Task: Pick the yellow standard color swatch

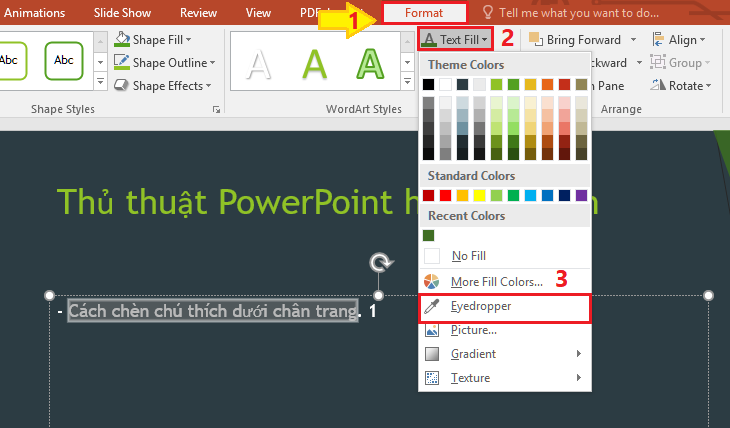Action: point(479,196)
